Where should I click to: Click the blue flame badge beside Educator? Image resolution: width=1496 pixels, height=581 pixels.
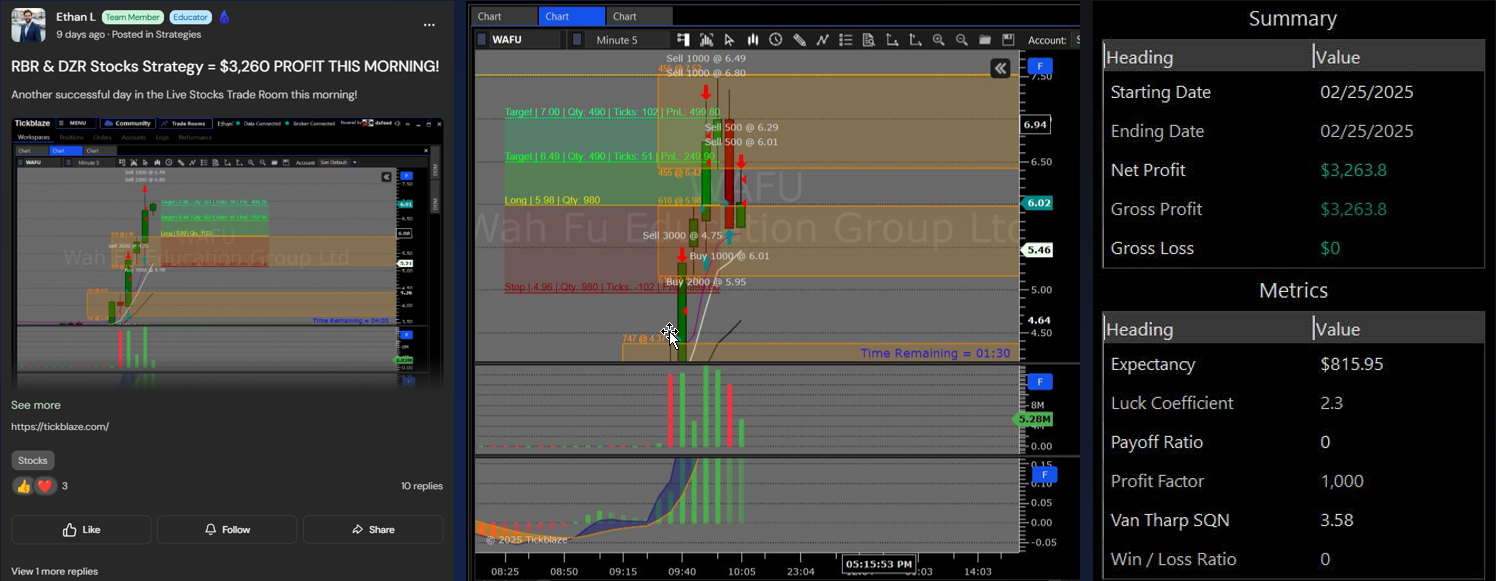coord(224,17)
